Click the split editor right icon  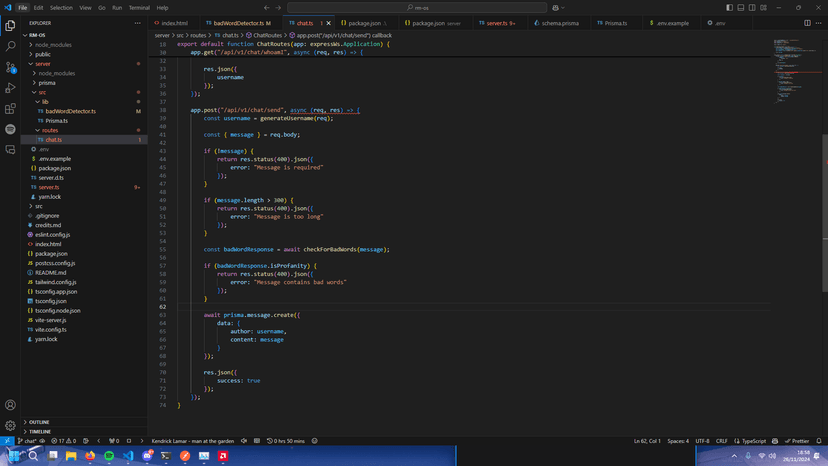pos(807,22)
